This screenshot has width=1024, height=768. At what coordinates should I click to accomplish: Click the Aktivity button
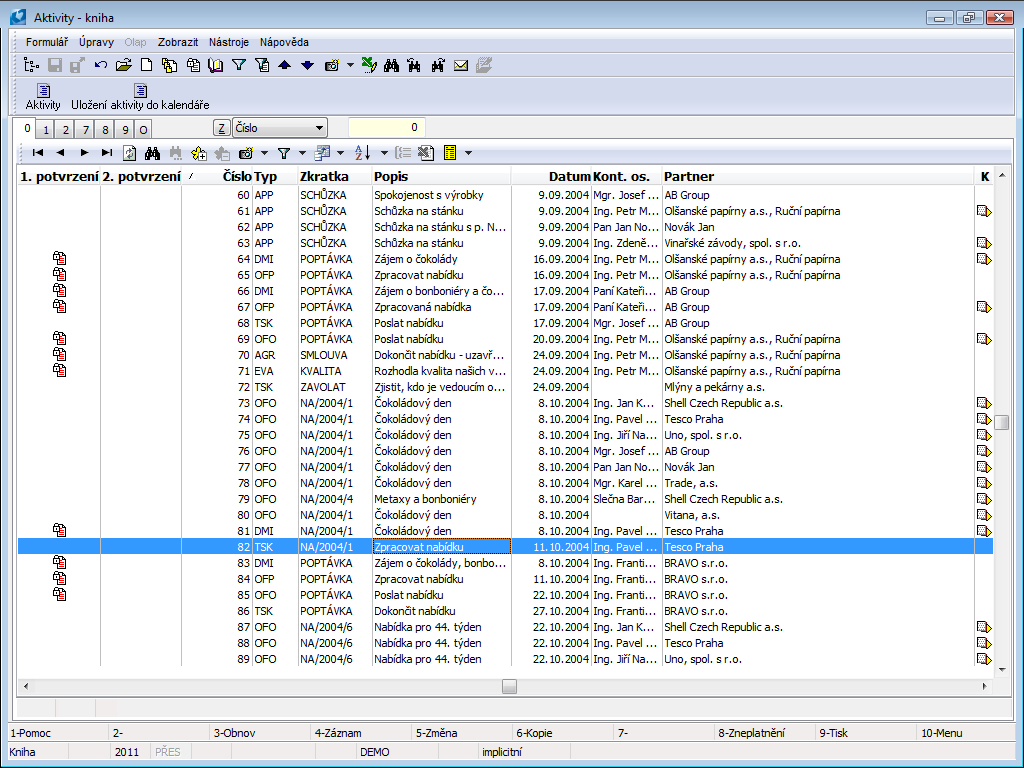[x=43, y=97]
